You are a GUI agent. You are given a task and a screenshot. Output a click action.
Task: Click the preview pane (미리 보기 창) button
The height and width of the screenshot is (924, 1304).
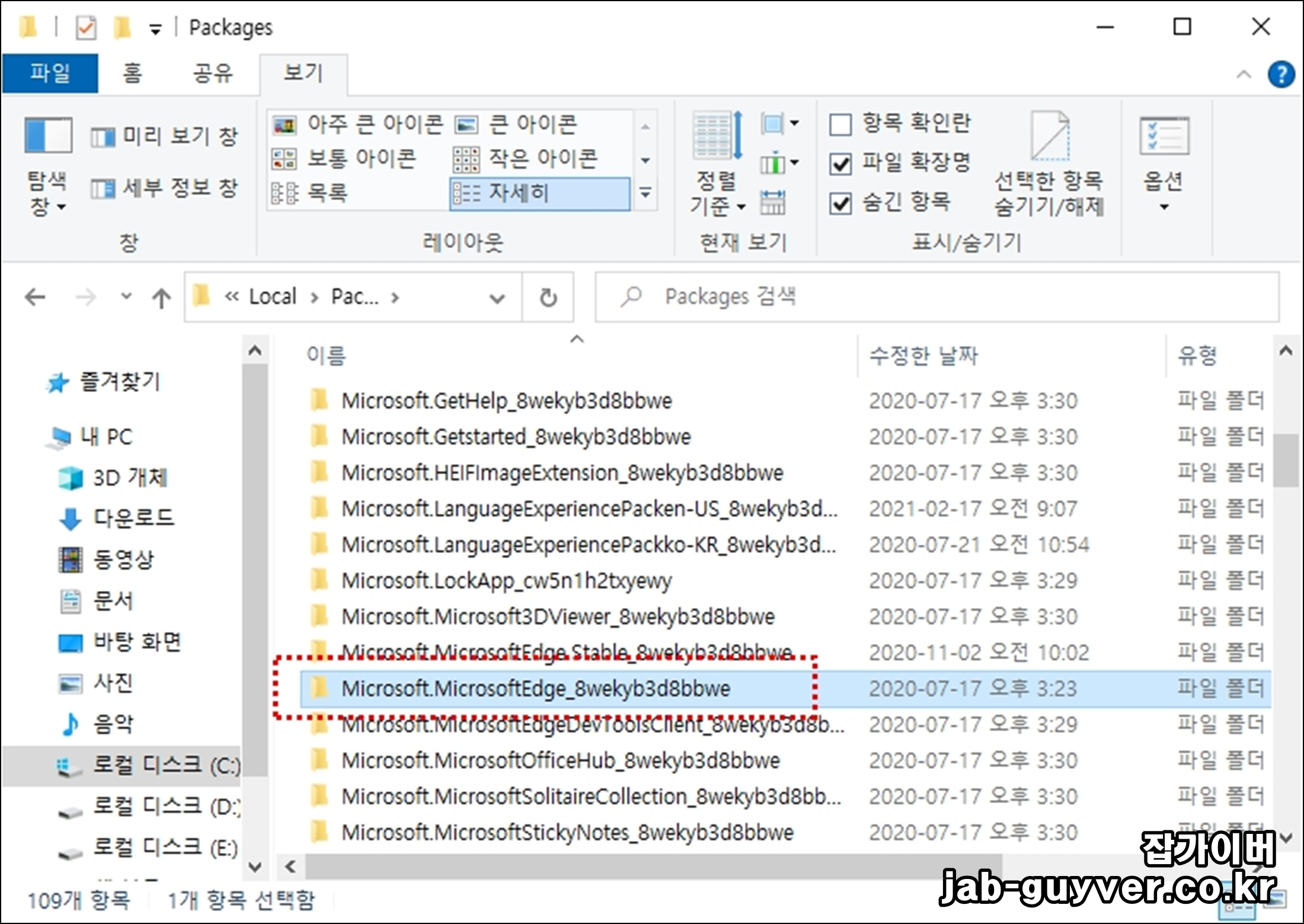[165, 137]
